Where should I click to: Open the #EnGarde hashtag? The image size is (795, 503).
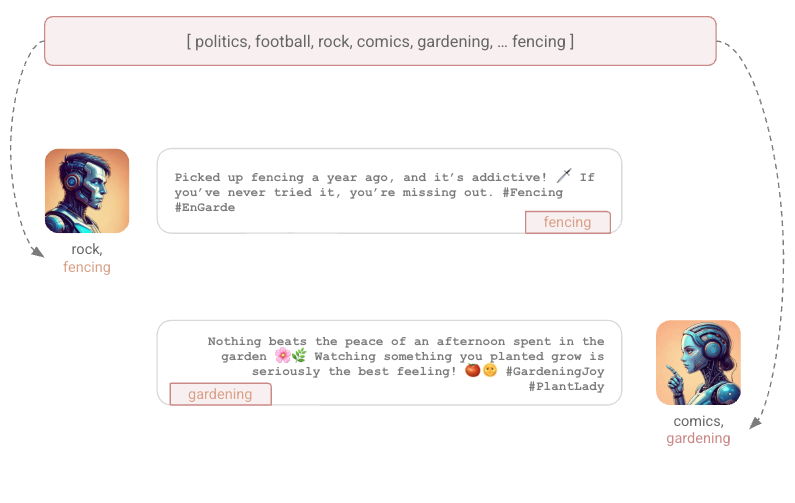205,208
